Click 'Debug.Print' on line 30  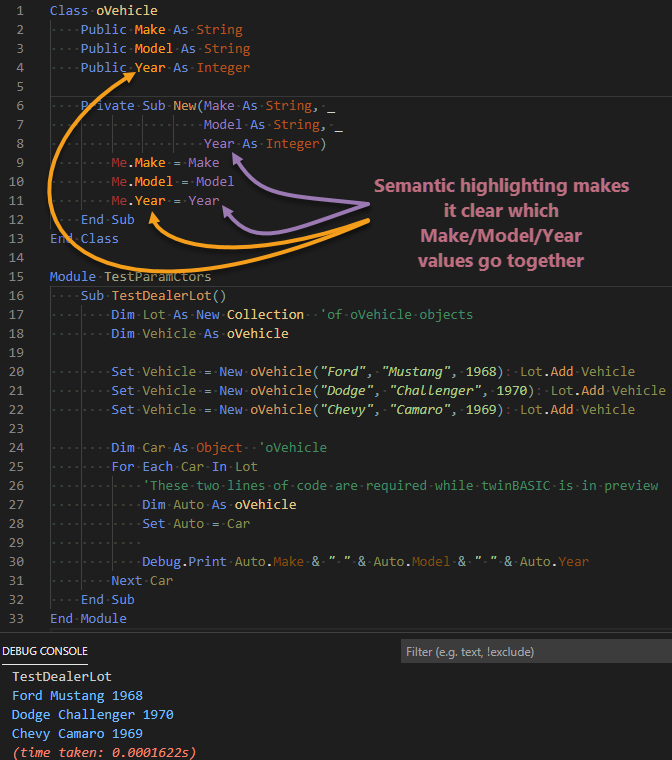tap(184, 562)
